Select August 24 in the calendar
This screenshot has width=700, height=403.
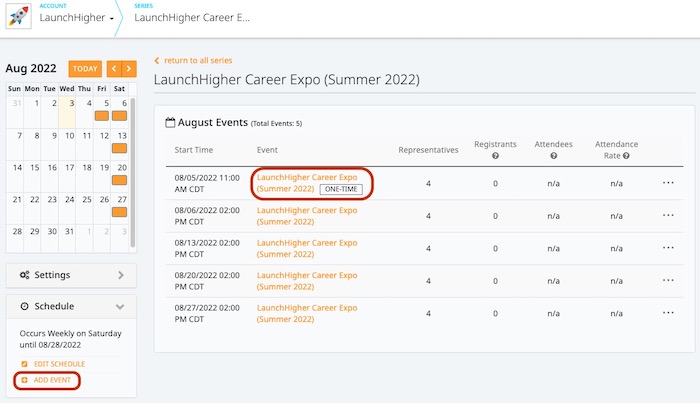coord(67,208)
